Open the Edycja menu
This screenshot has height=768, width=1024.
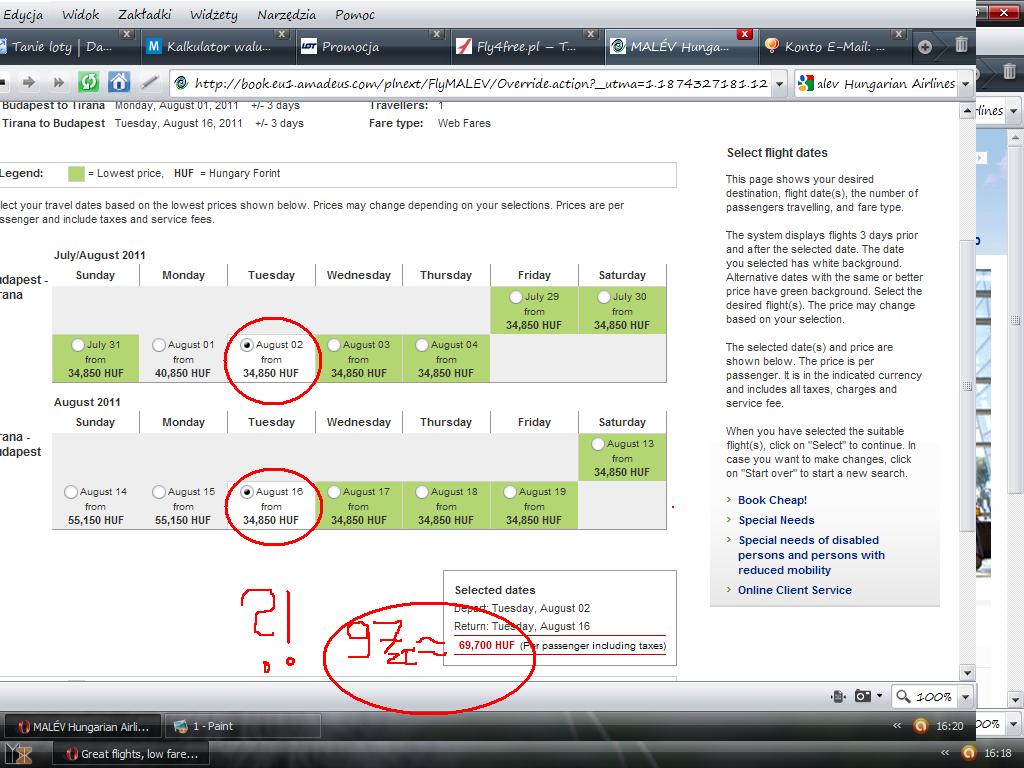[x=23, y=14]
